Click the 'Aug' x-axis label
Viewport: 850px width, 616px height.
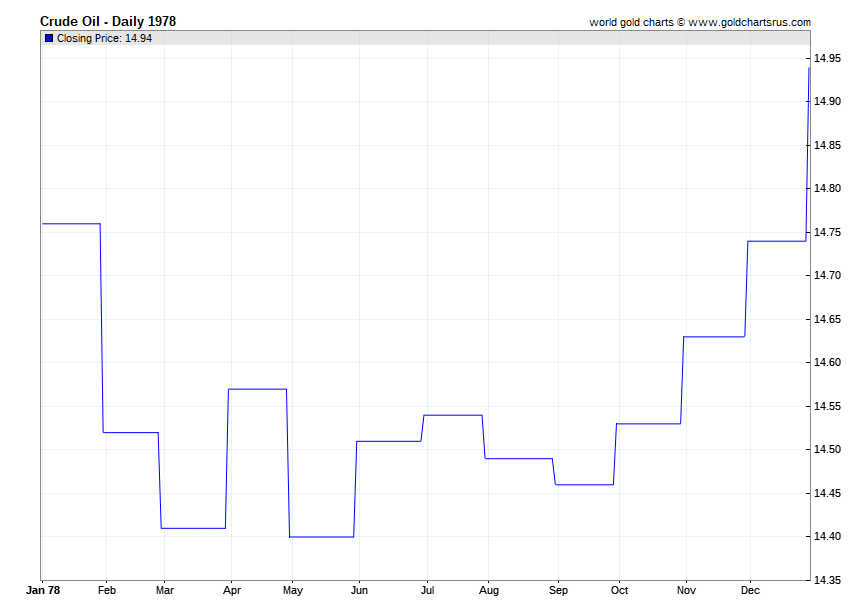pyautogui.click(x=488, y=590)
